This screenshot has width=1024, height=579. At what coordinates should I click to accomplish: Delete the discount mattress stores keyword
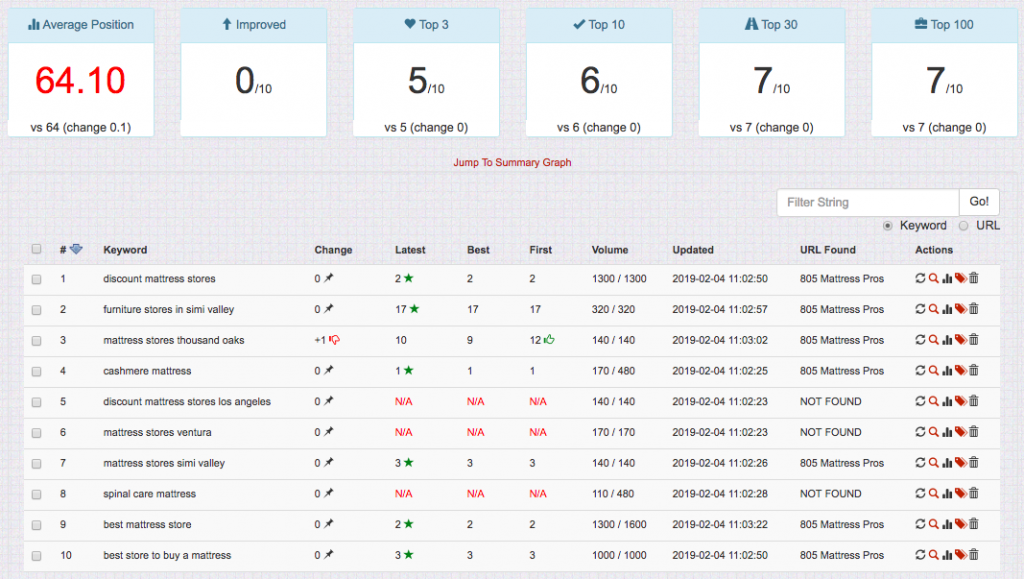pyautogui.click(x=974, y=278)
